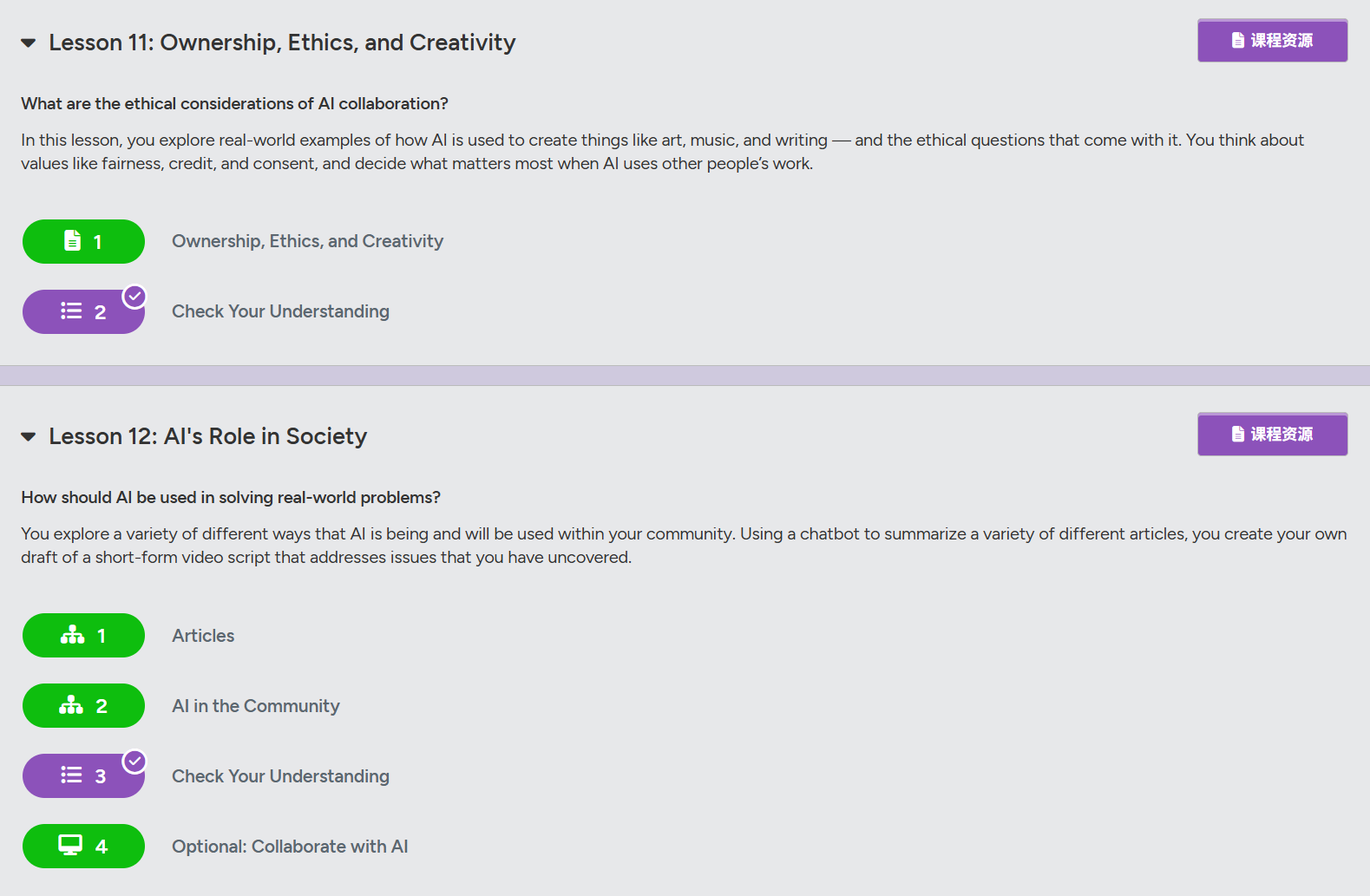Click completed checkmark on Lesson 11 level 2
This screenshot has height=896, width=1370.
point(134,297)
